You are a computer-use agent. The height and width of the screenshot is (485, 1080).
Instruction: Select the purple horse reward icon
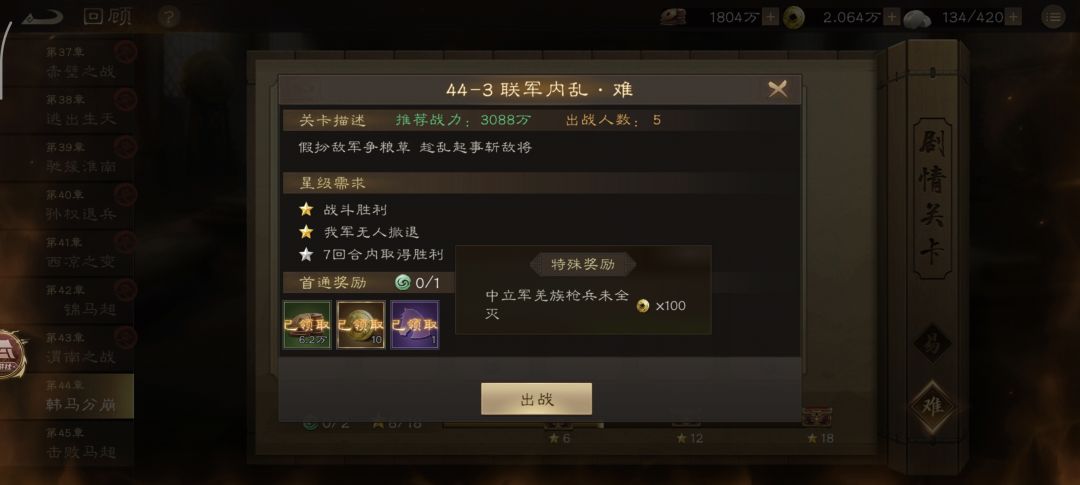pyautogui.click(x=415, y=324)
